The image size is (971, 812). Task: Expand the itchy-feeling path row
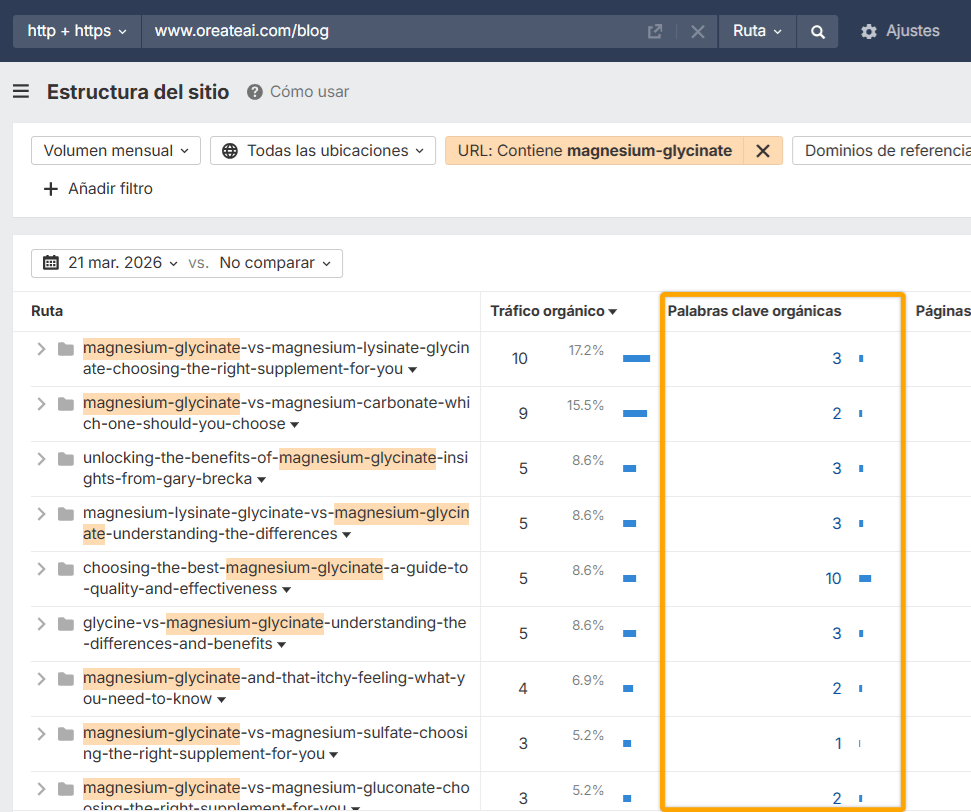(41, 679)
